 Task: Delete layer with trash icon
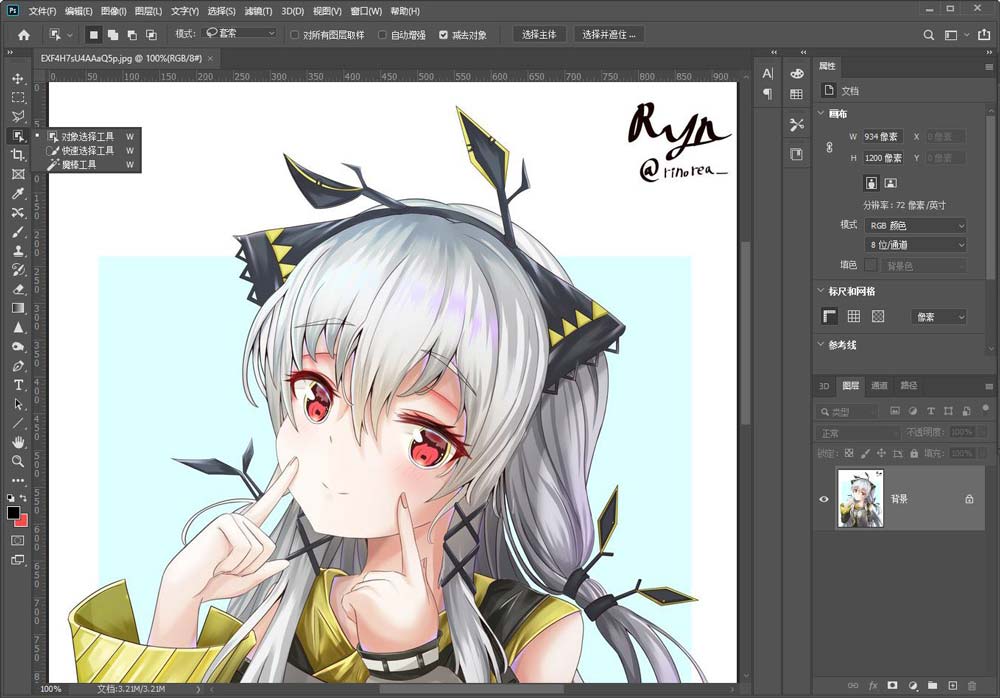tap(972, 685)
